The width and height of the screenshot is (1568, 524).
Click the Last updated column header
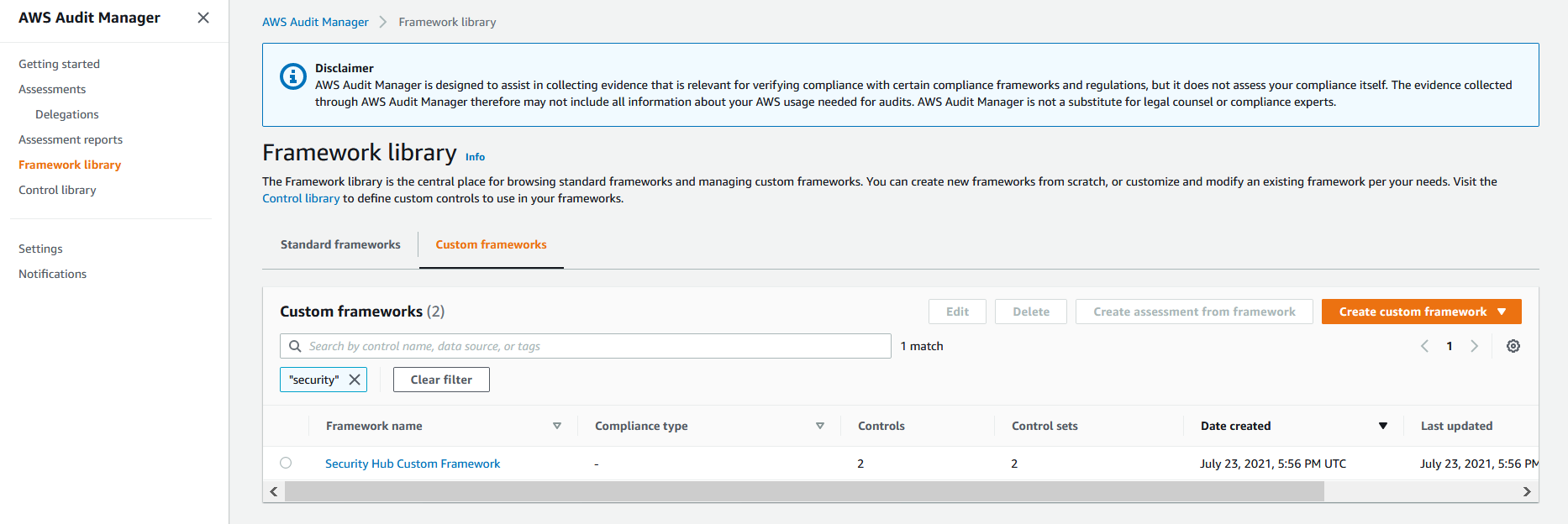(x=1456, y=426)
